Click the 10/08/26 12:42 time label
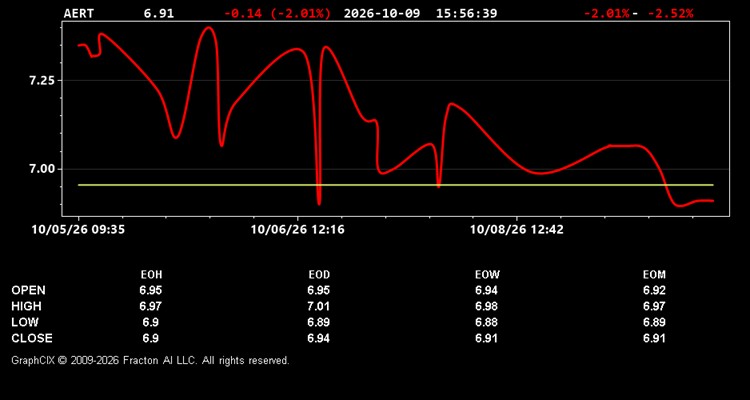Screen dimensions: 750x400 pos(517,230)
